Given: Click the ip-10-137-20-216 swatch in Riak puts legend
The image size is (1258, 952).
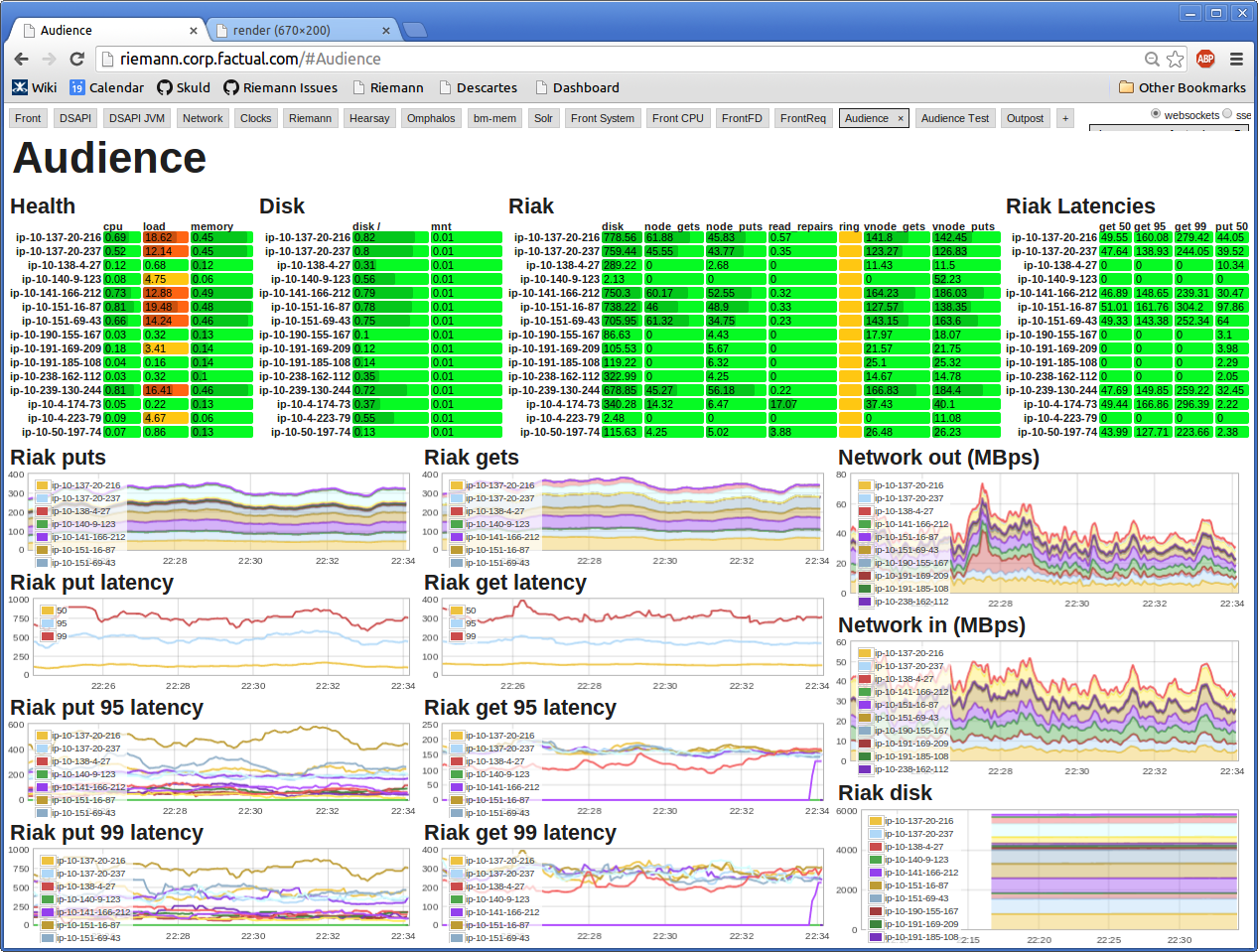Looking at the screenshot, I should point(43,485).
